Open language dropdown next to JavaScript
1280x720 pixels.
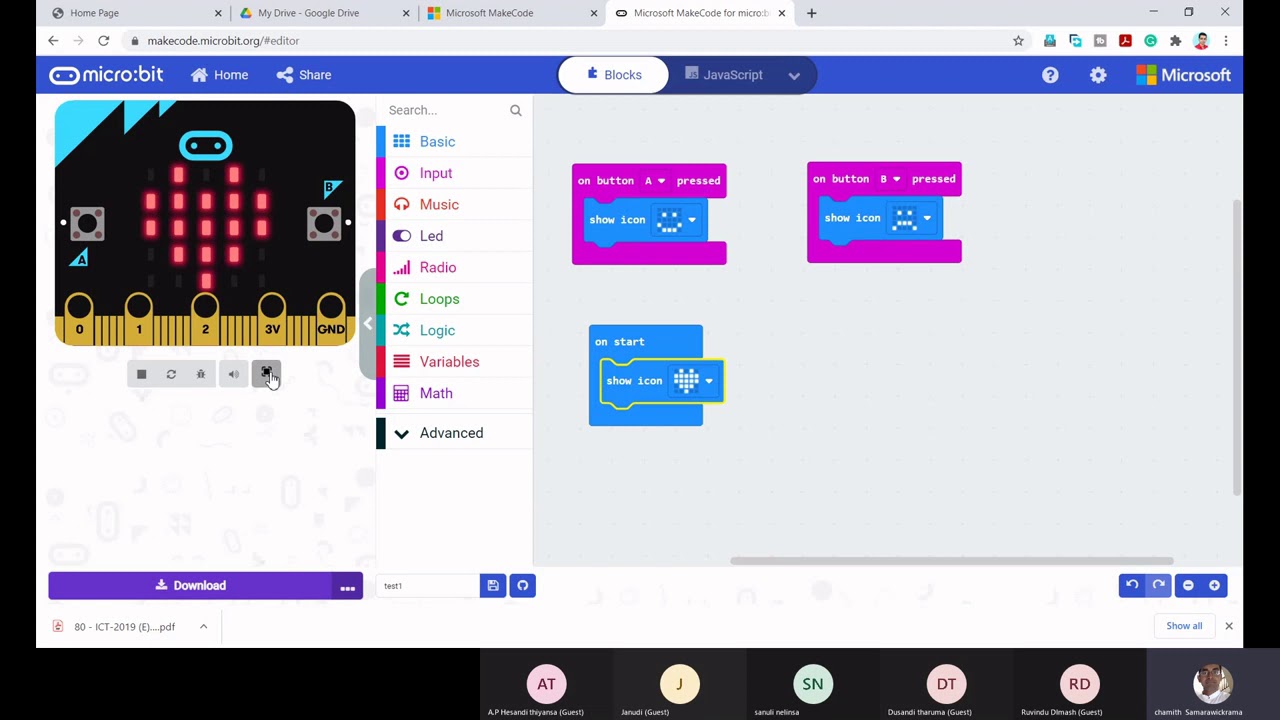pyautogui.click(x=794, y=75)
